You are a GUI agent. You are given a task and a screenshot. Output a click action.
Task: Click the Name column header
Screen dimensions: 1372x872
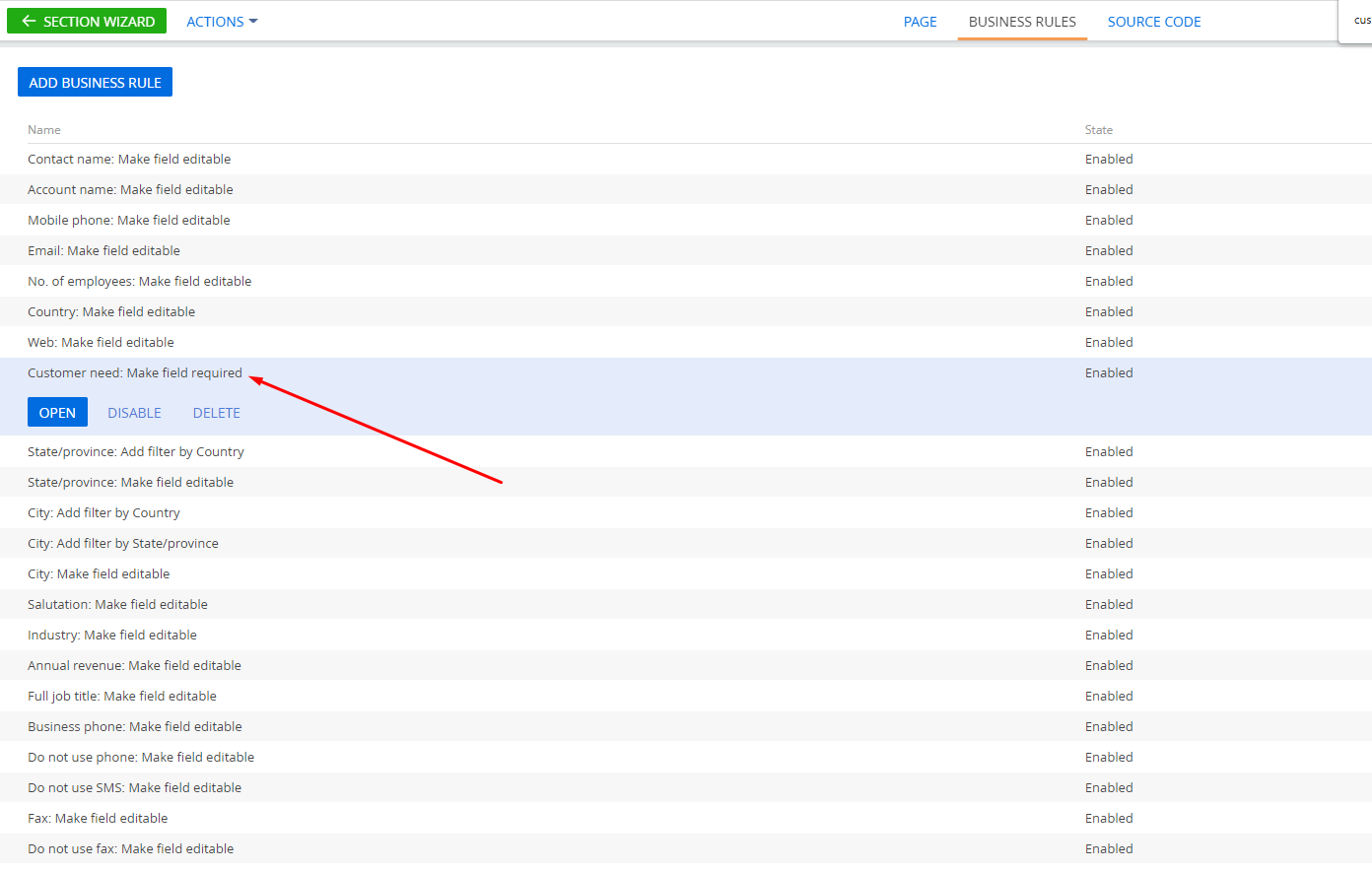(x=44, y=130)
